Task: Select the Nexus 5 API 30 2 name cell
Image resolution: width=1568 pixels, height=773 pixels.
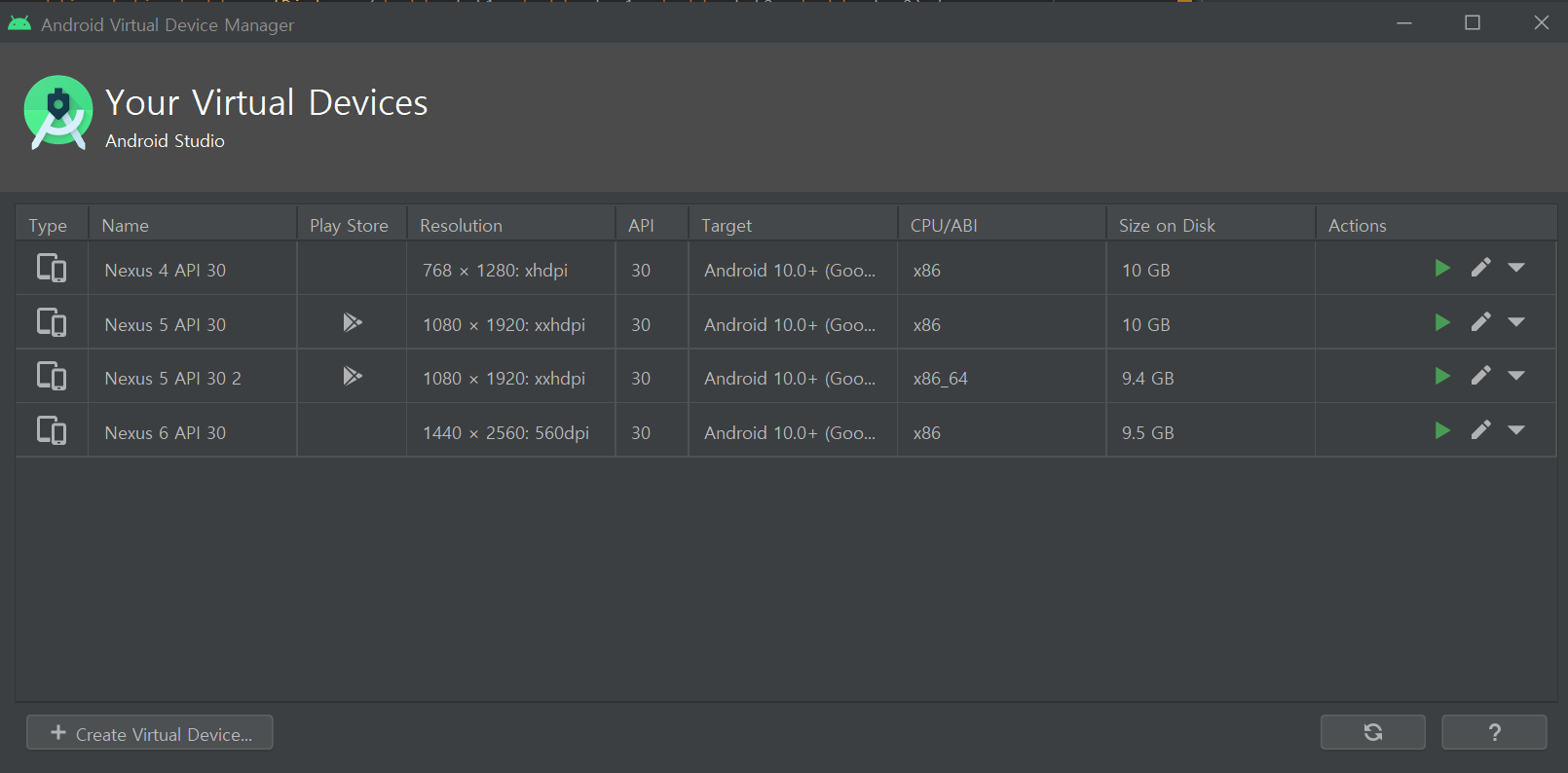Action: tap(193, 378)
